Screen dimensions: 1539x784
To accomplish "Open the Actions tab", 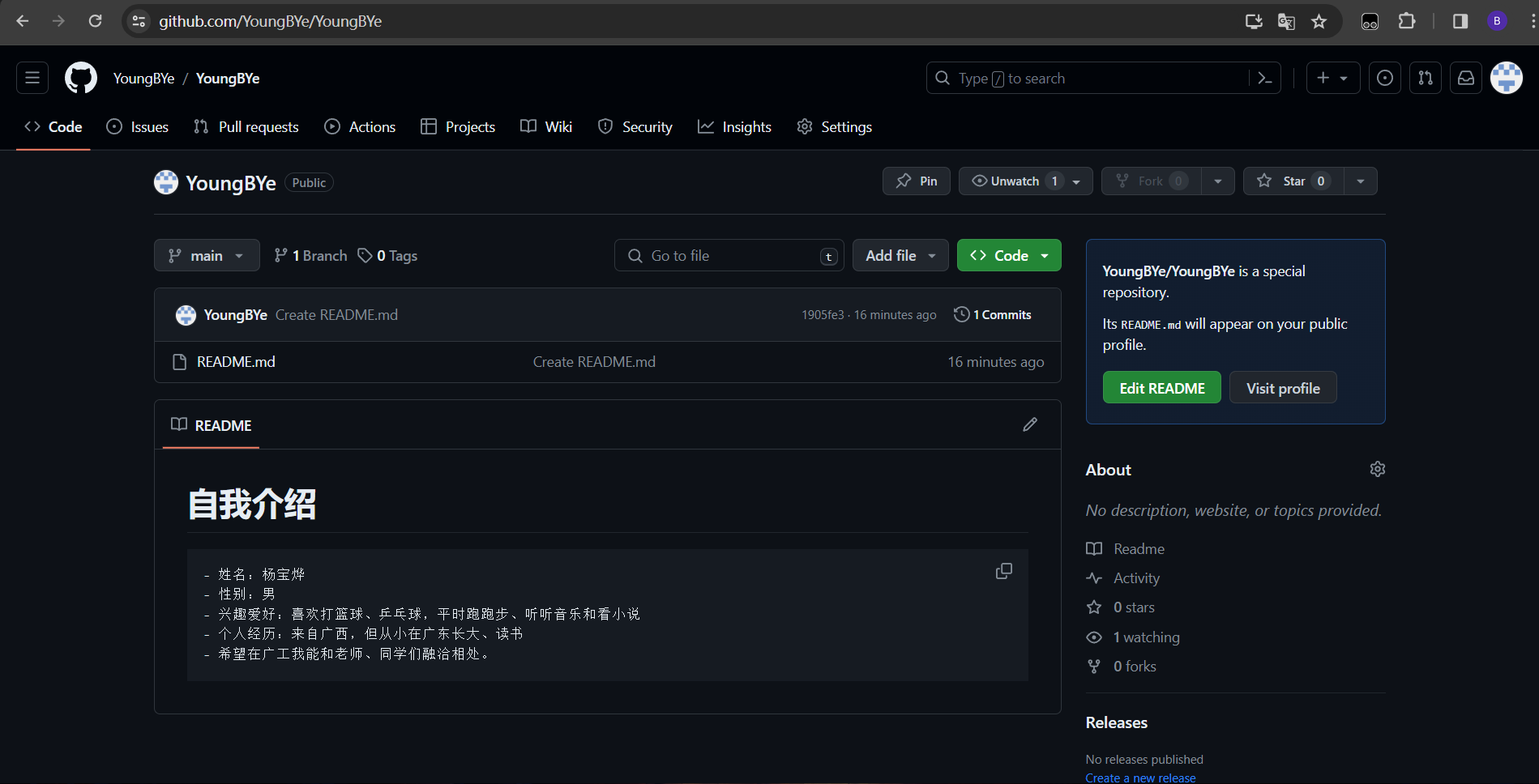I will (x=360, y=126).
